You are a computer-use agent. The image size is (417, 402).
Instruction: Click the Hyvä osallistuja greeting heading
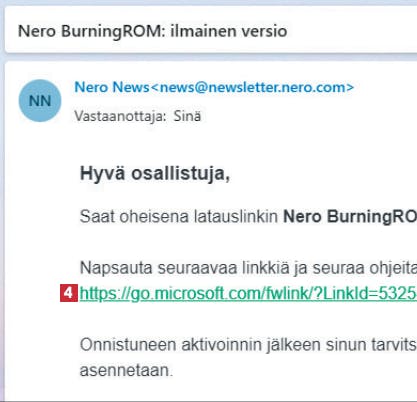(x=155, y=174)
